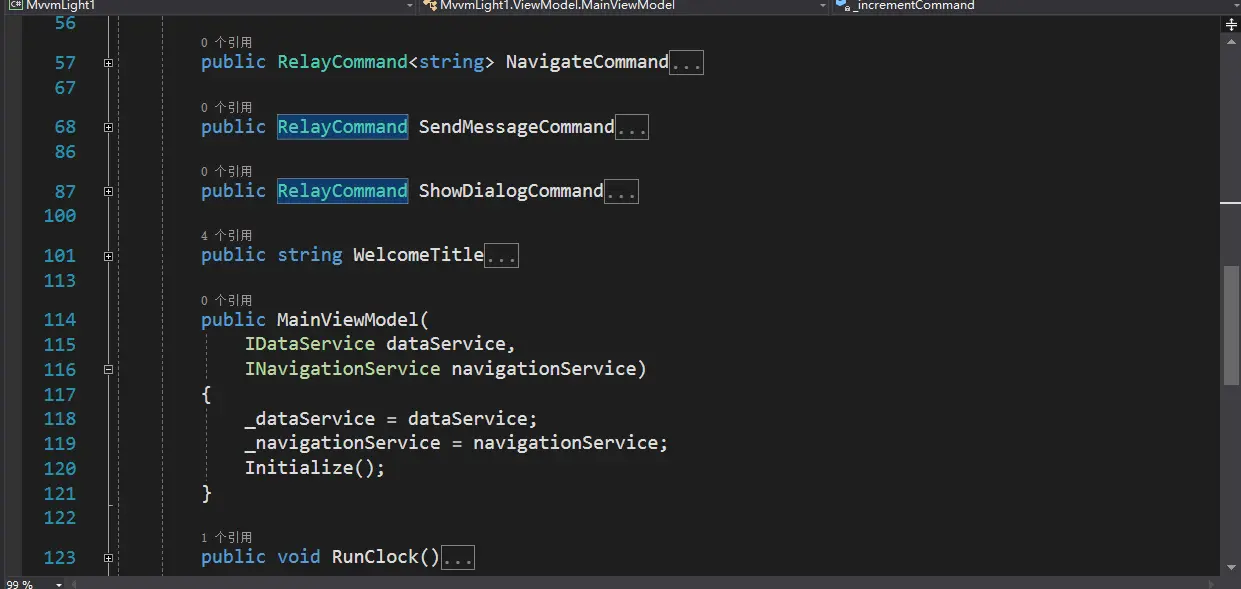Open the MvvmLight1 project dropdown

[x=409, y=5]
